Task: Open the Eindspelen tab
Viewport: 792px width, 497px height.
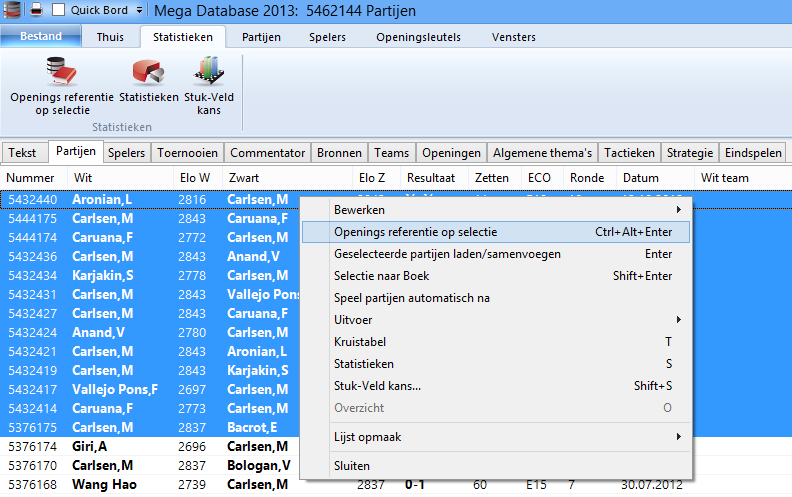Action: (x=753, y=153)
